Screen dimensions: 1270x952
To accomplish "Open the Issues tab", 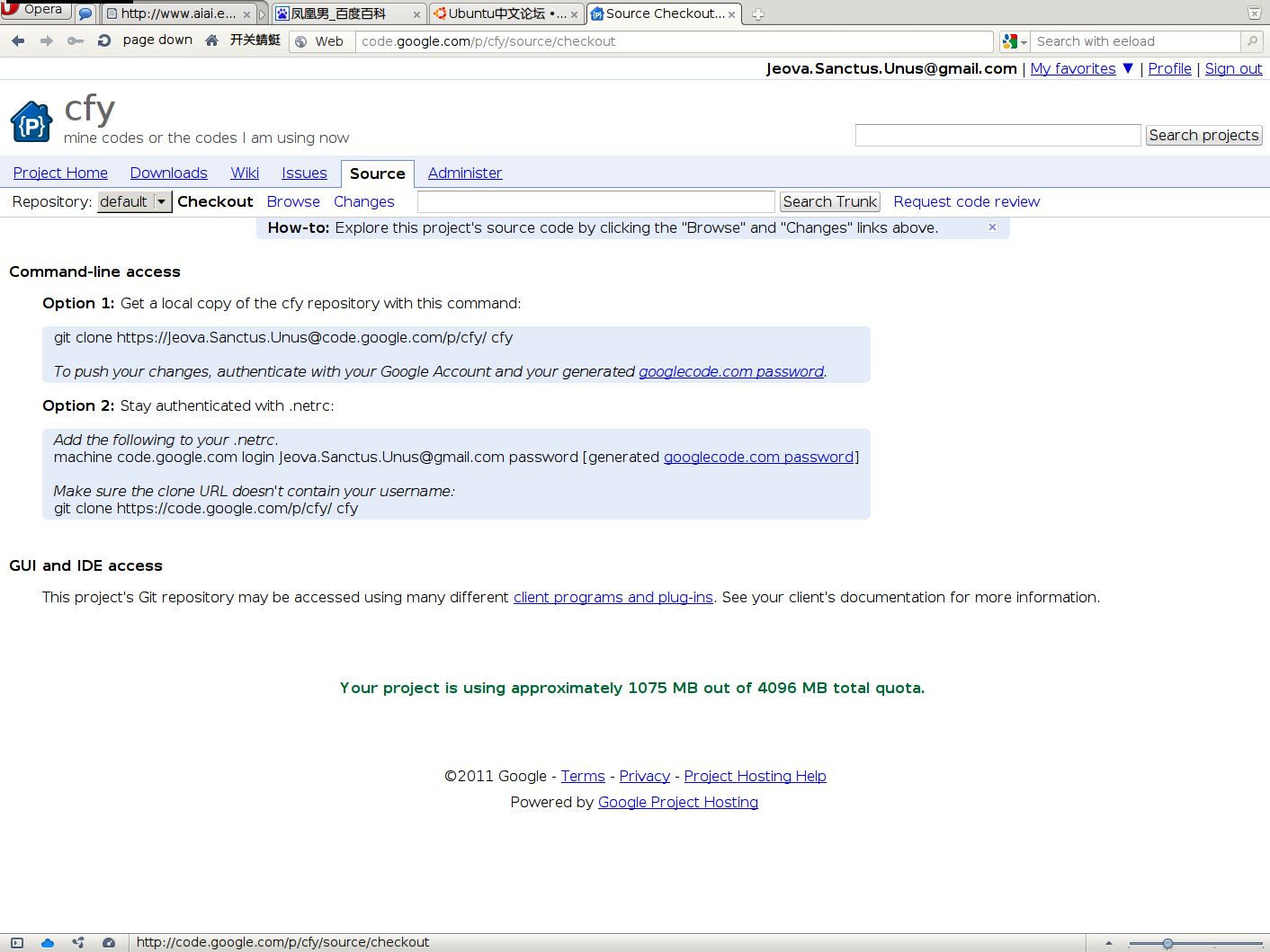I will pos(304,173).
